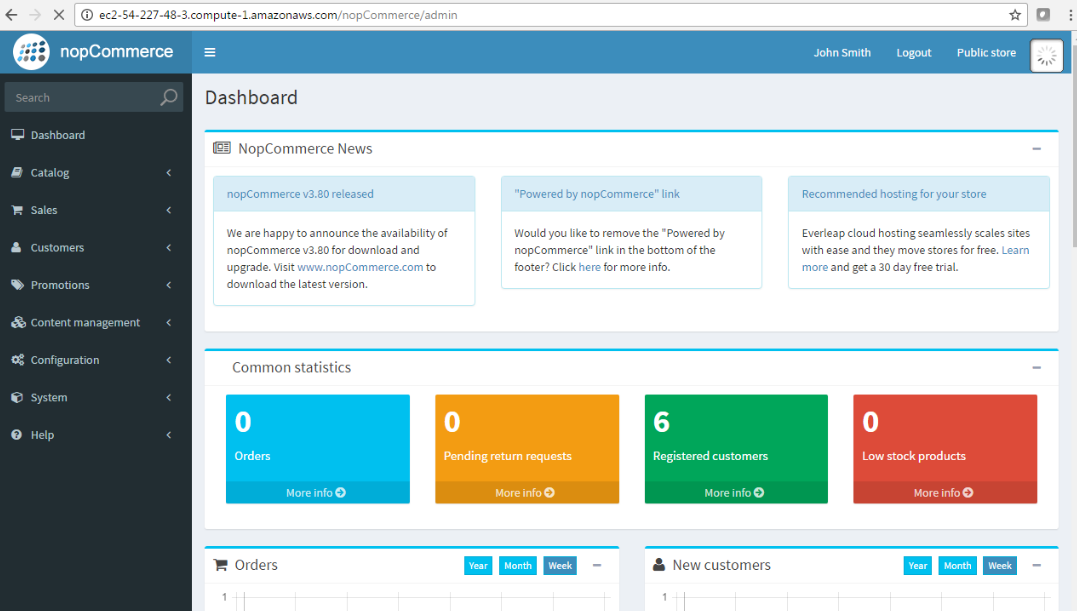Click the nopCommerce logo icon
The image size is (1077, 611).
coord(32,52)
